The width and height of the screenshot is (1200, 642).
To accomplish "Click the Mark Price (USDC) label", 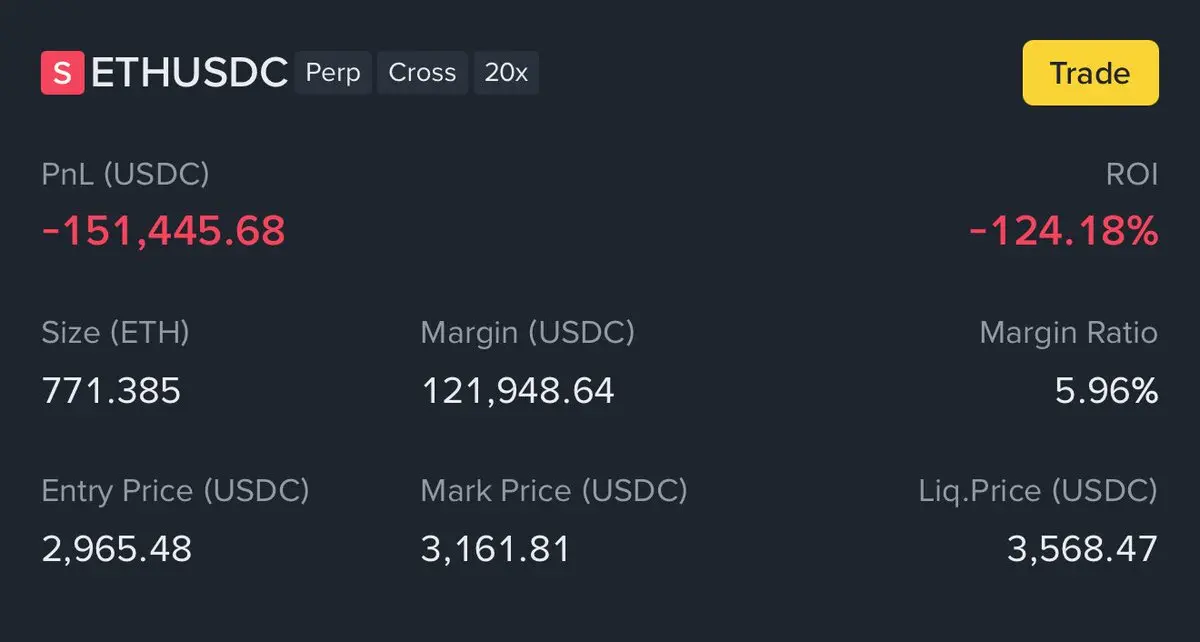I will point(554,491).
